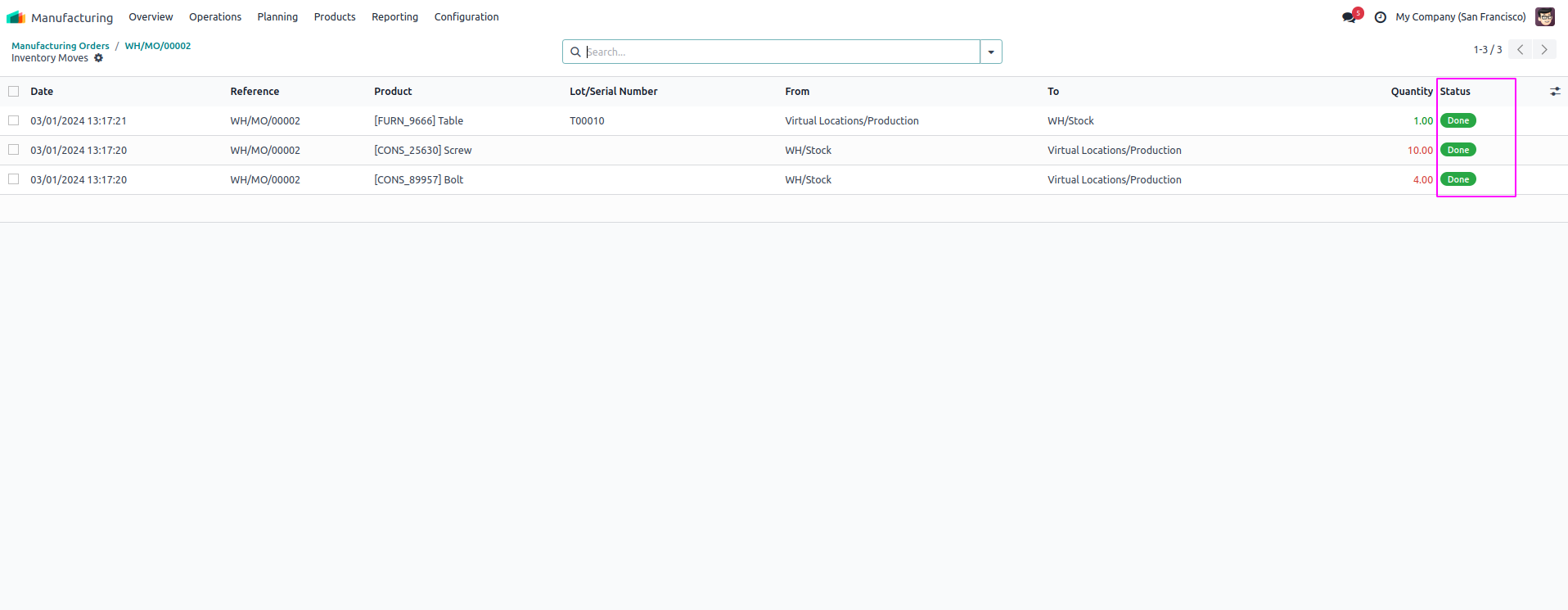The image size is (1568, 610).
Task: Sort by the Product column header
Action: [393, 92]
